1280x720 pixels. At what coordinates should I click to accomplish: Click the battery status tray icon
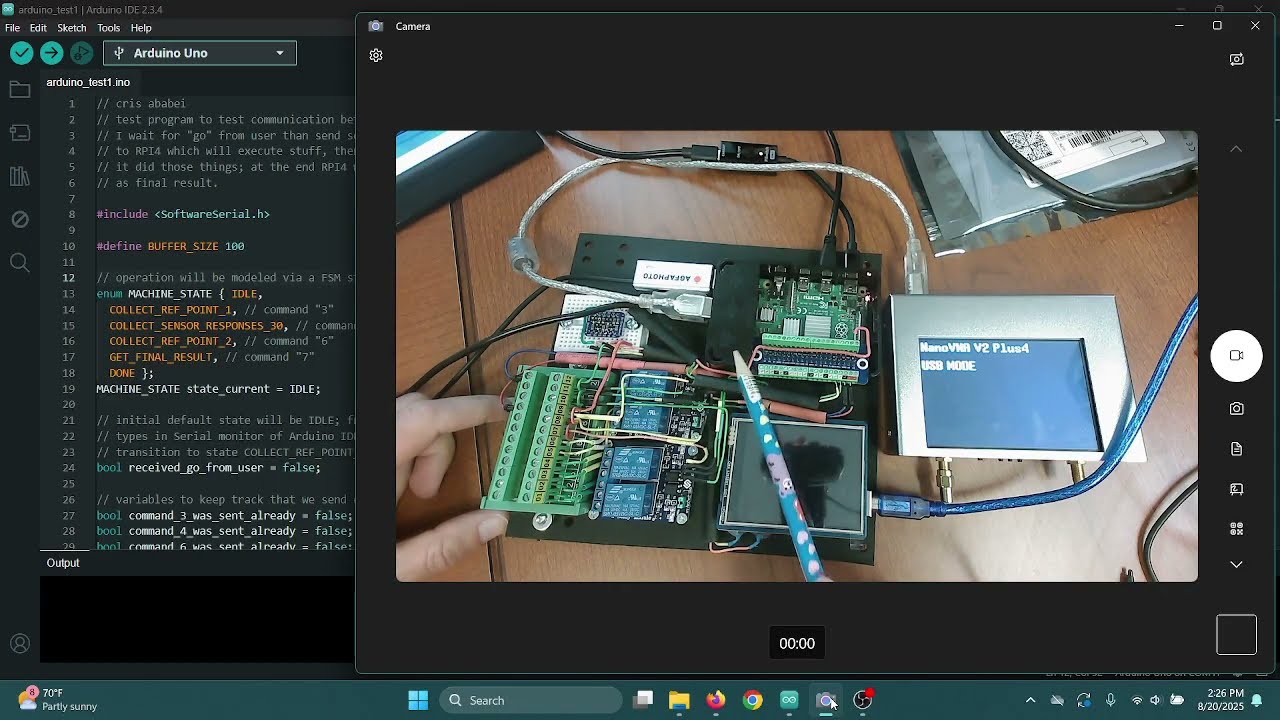tap(1177, 700)
